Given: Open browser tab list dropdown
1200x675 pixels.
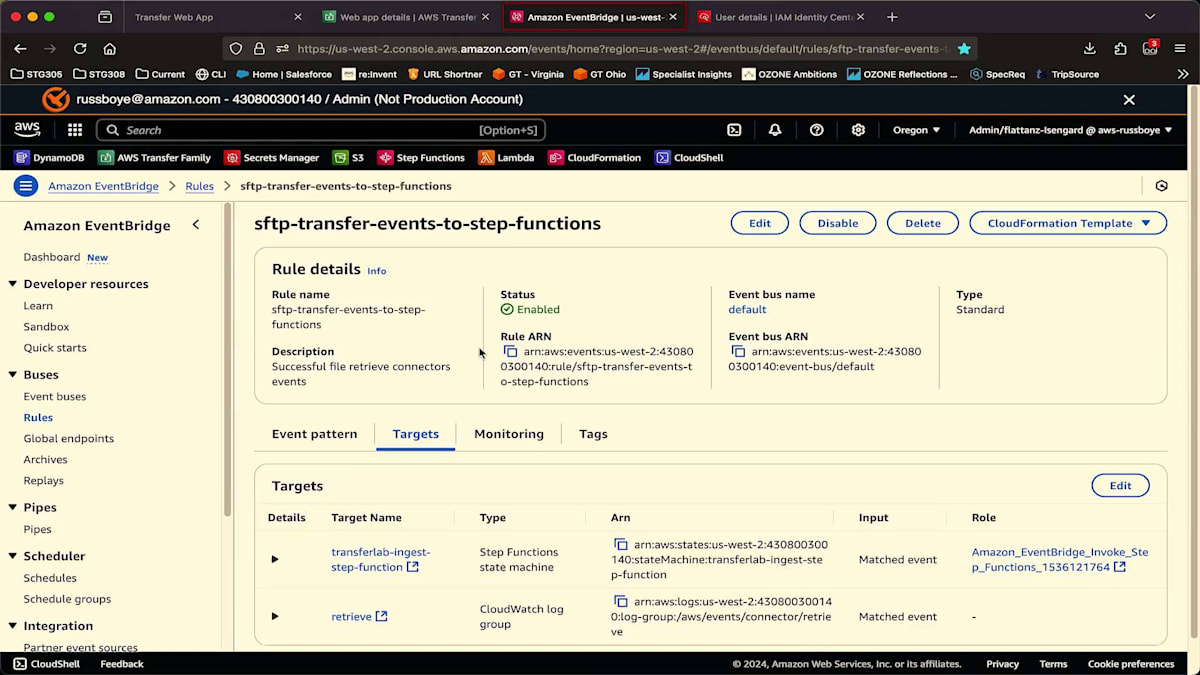Looking at the screenshot, I should point(1150,17).
